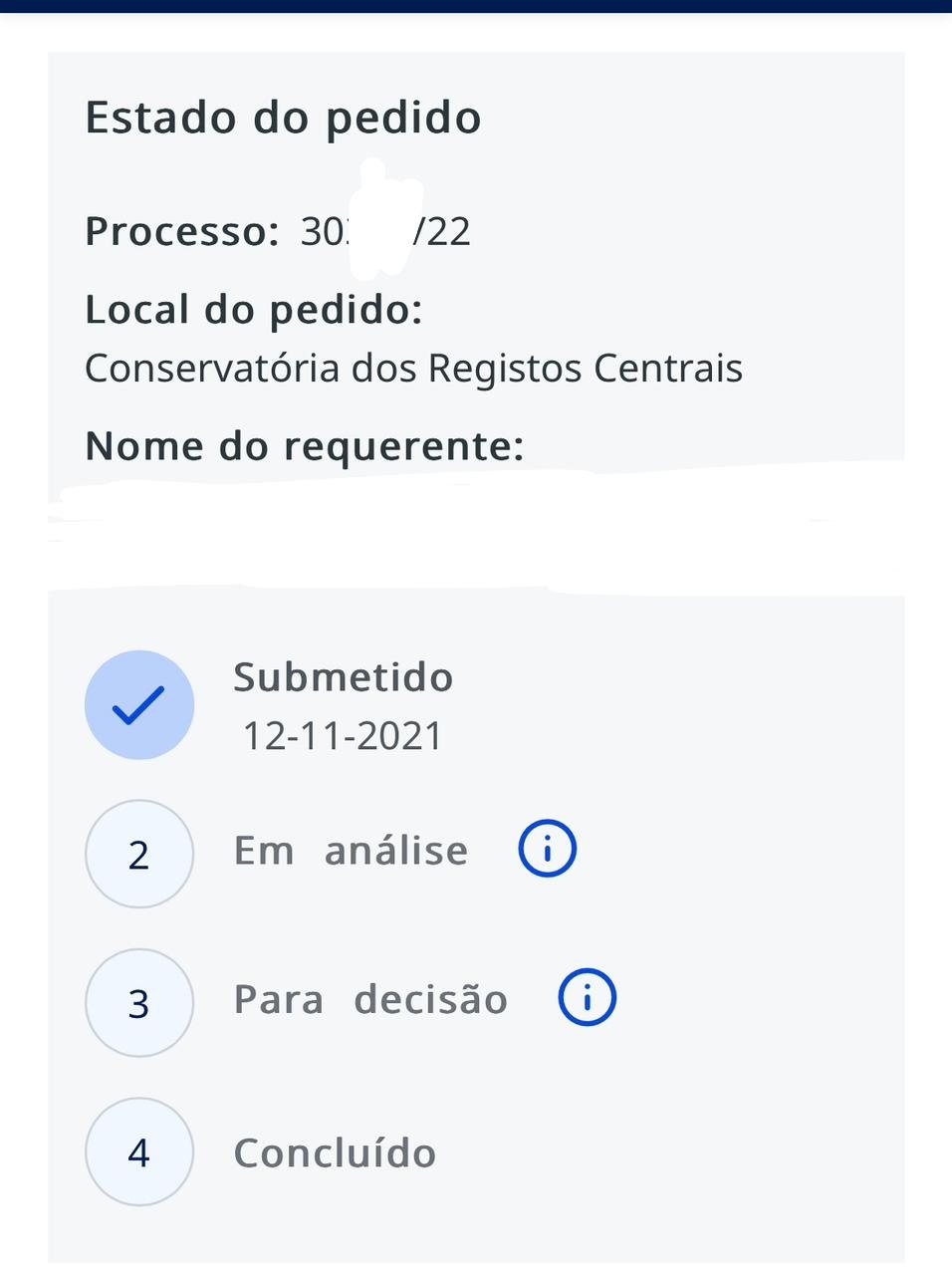Click the Estado do pedido heading
Viewport: 952px width, 1275px height.
point(283,118)
